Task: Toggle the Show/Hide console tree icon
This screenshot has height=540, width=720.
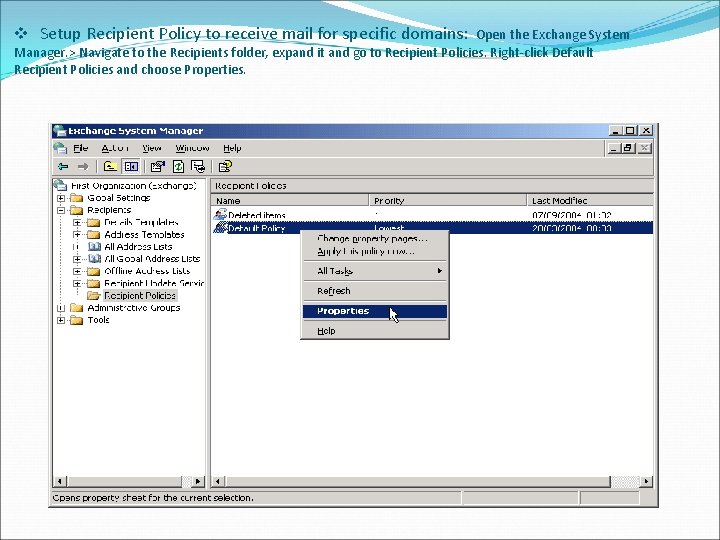Action: [131, 166]
